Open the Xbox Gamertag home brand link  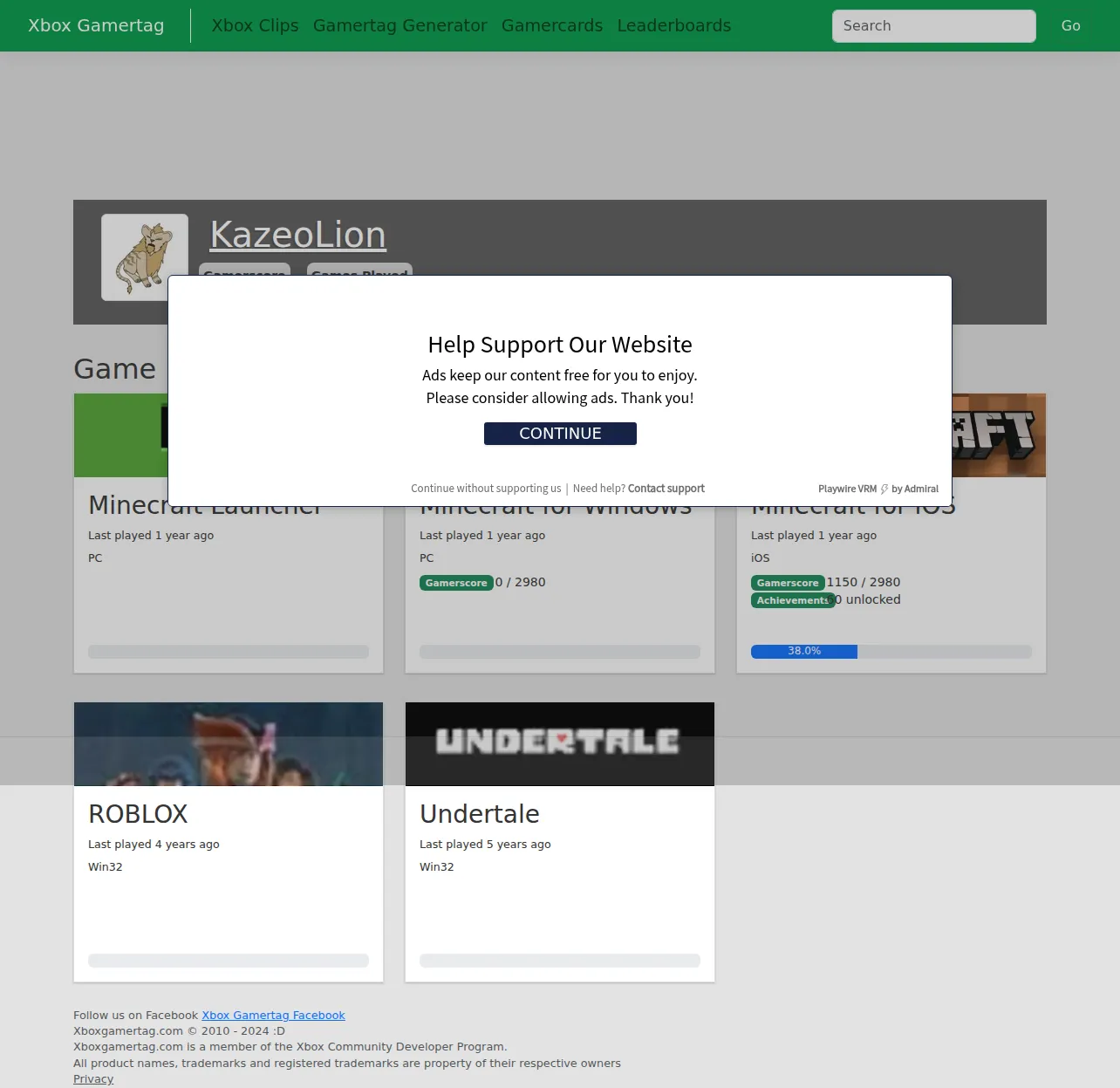pos(96,25)
